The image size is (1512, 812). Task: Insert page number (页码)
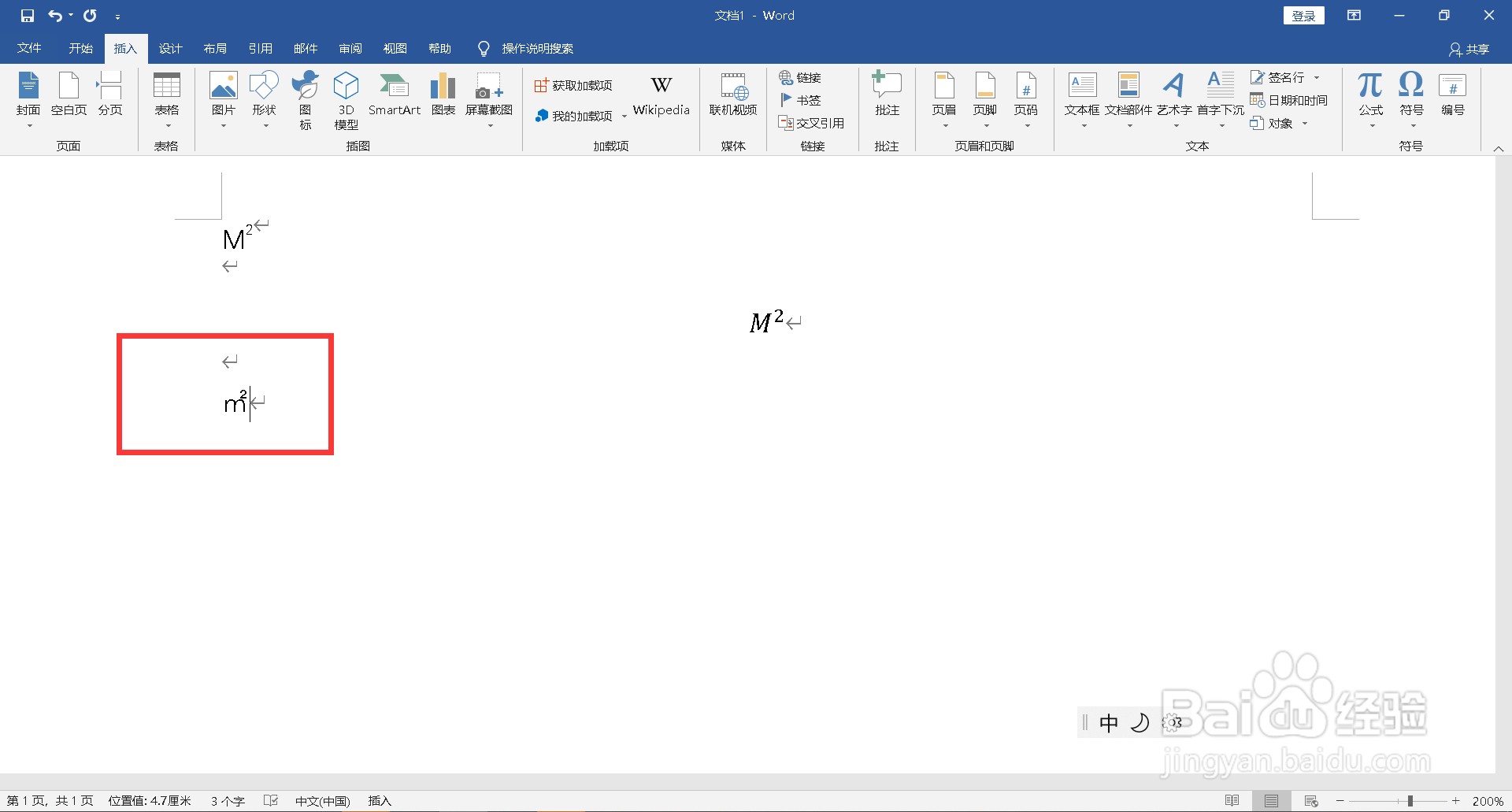(1026, 100)
